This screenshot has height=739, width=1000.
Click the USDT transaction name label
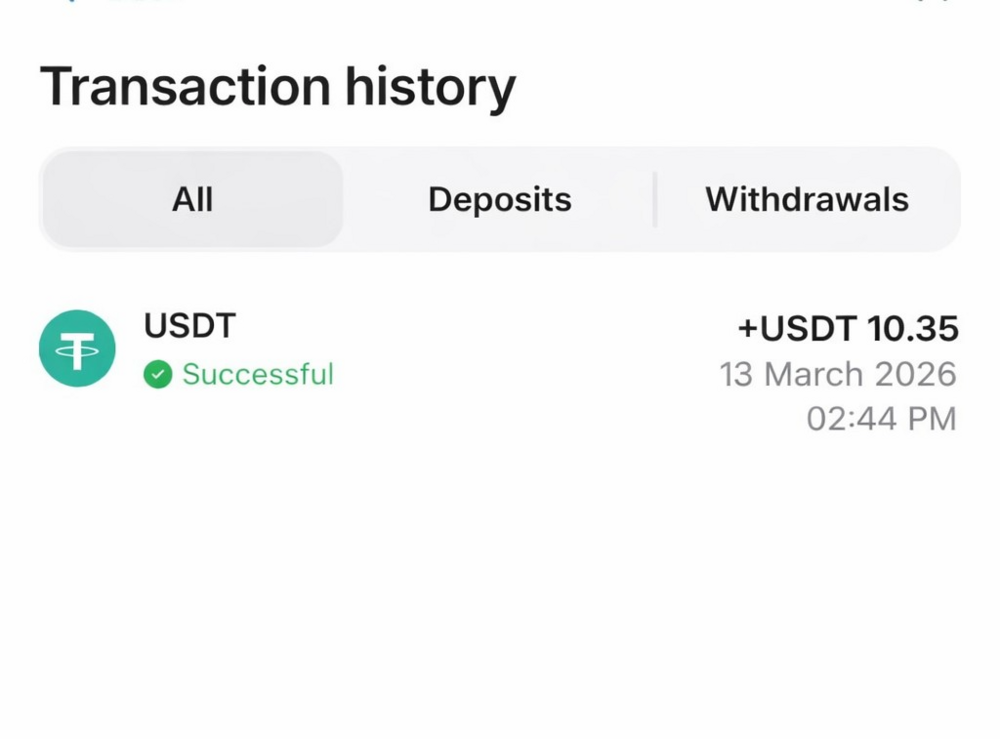tap(190, 326)
